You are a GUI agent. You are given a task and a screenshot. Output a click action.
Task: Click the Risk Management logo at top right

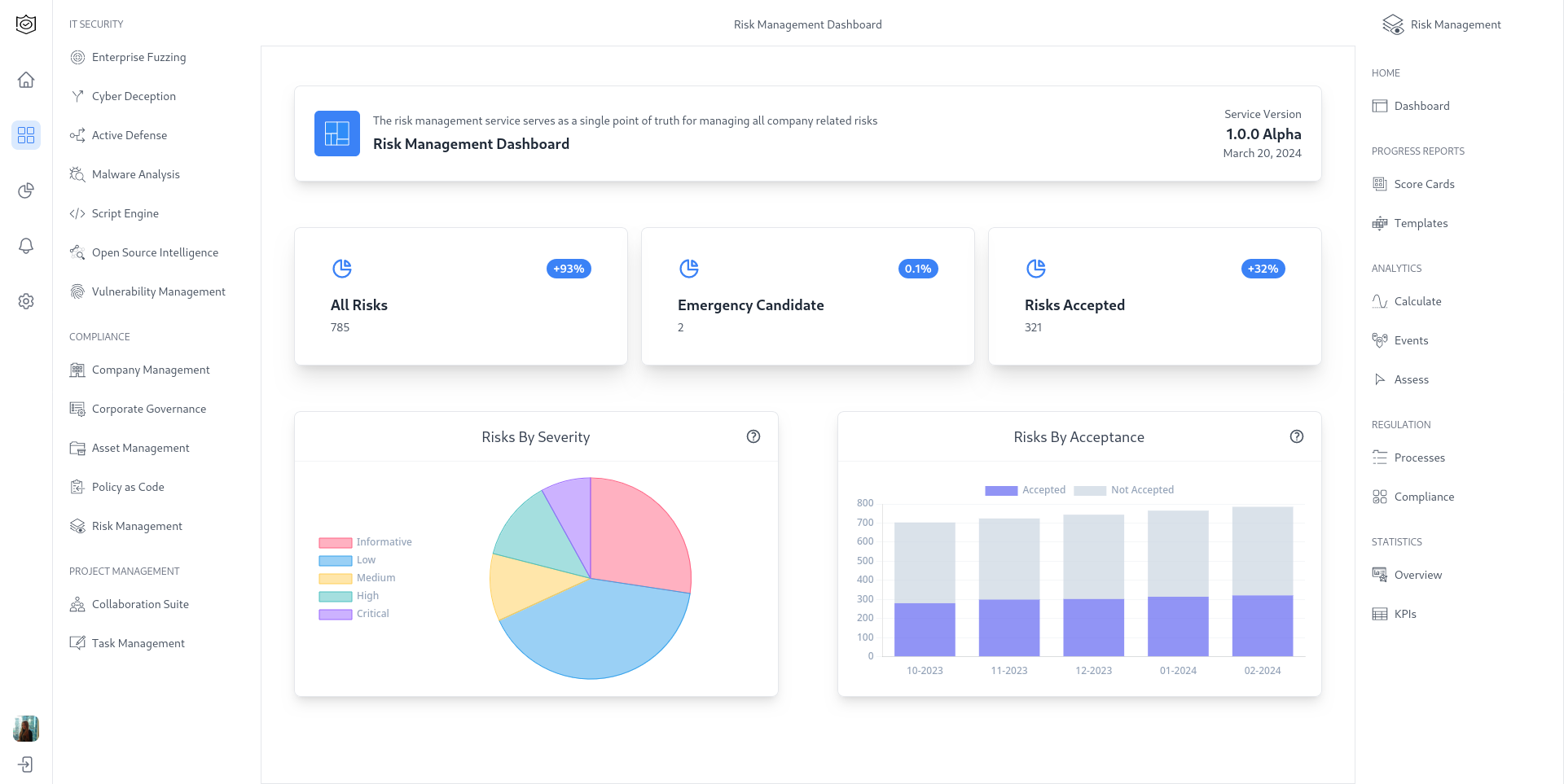pyautogui.click(x=1440, y=24)
